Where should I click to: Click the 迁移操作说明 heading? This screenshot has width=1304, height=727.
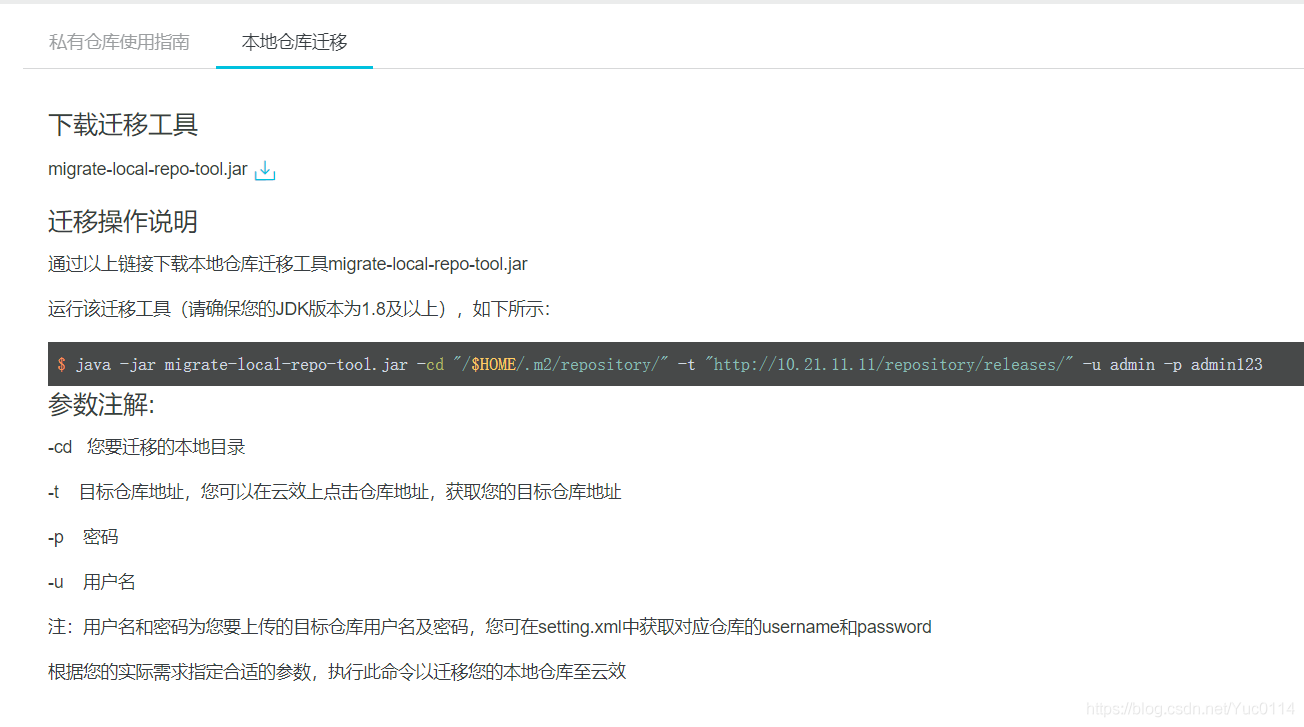[123, 221]
